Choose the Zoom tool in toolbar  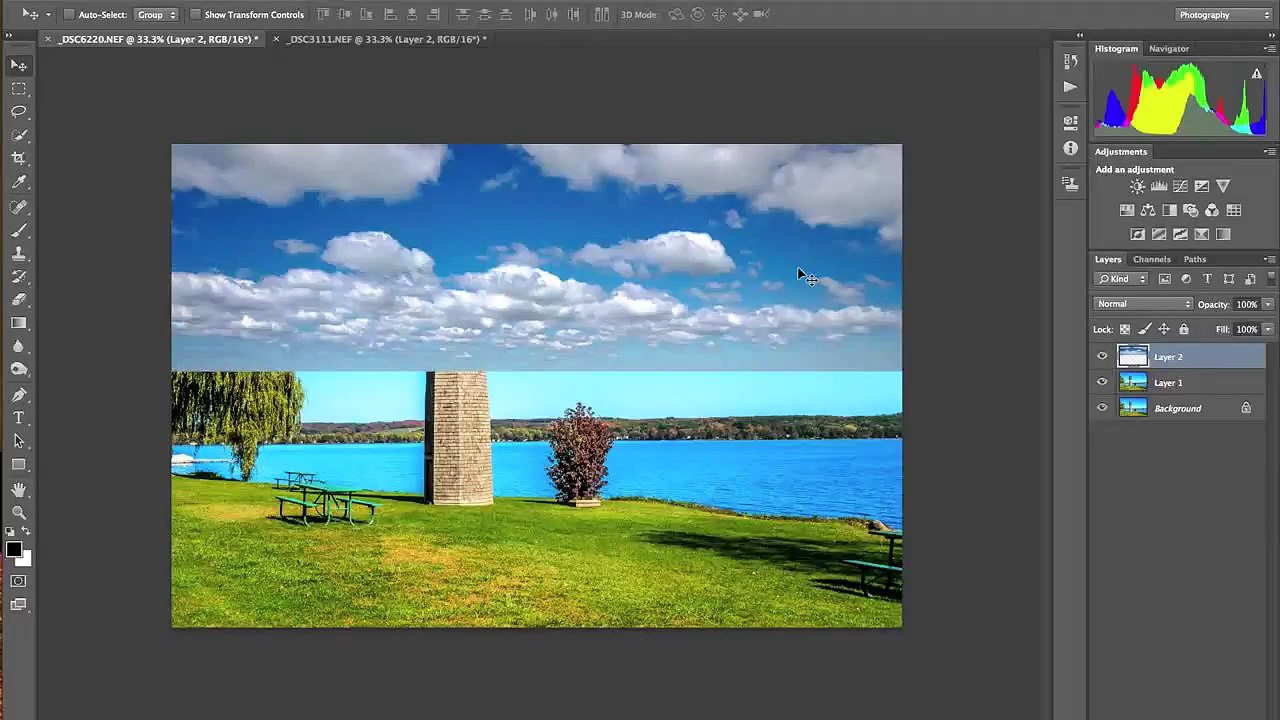19,513
